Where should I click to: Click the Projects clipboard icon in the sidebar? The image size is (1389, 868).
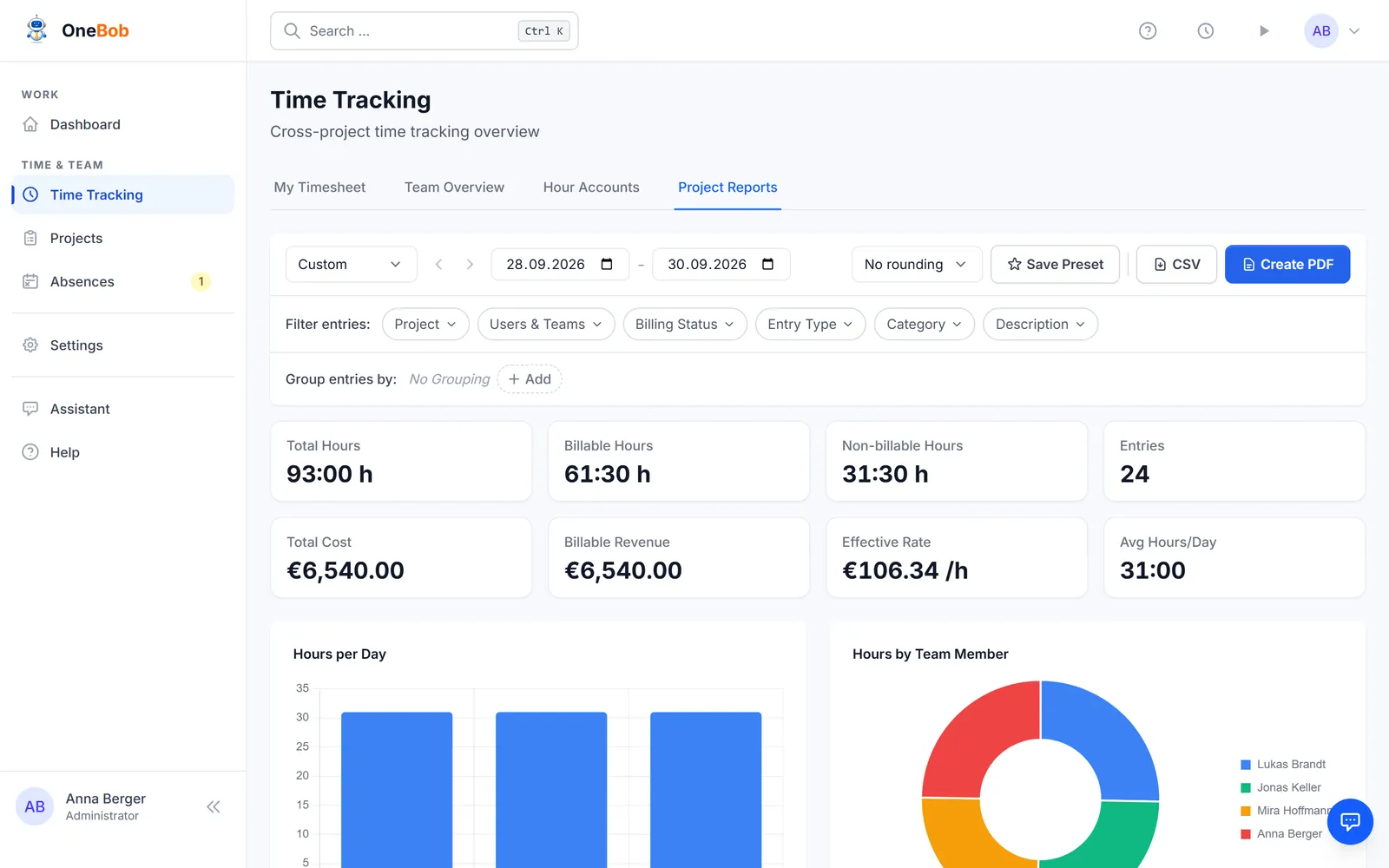point(30,238)
